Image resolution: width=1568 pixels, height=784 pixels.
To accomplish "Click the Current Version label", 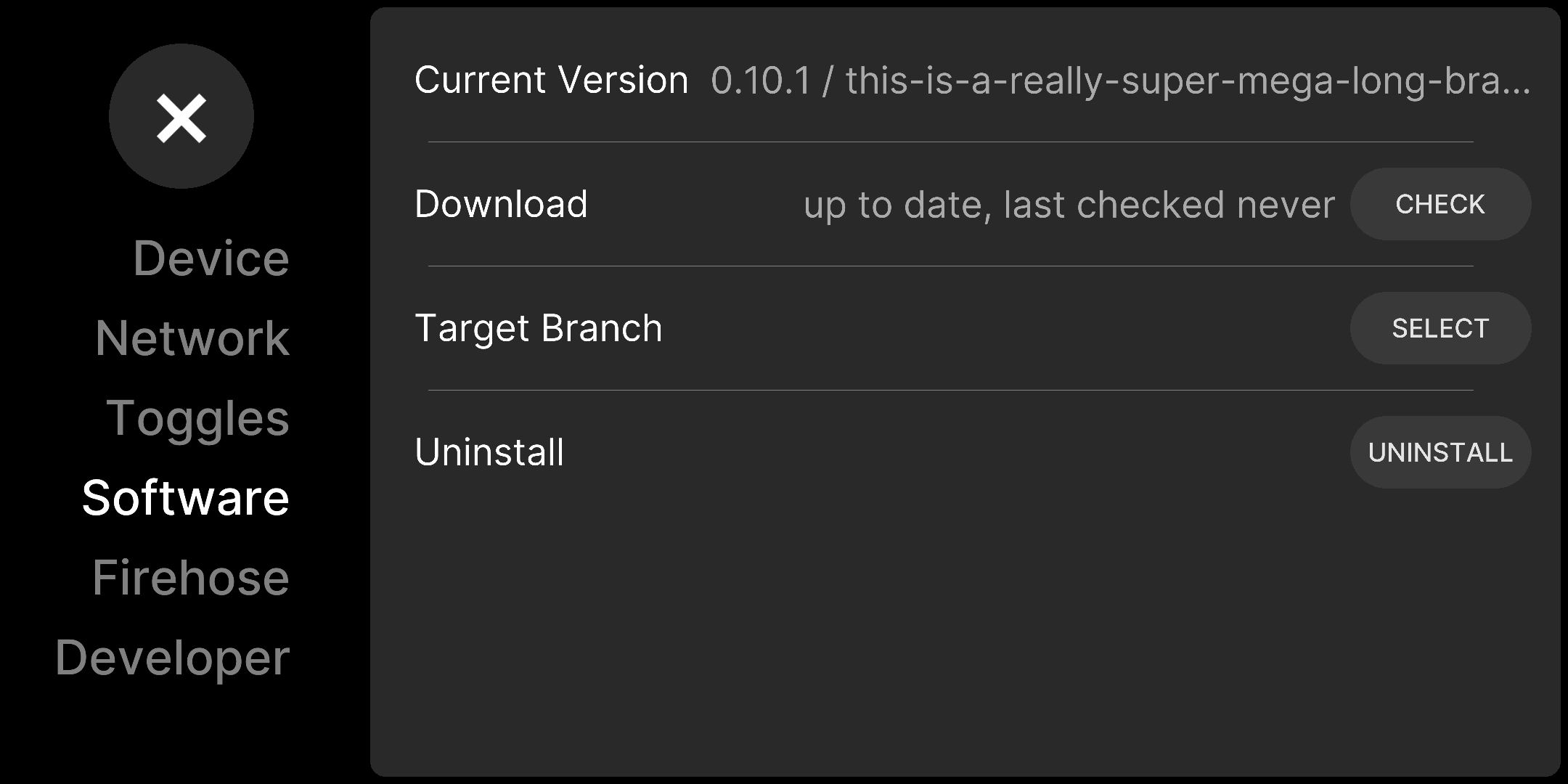I will 551,80.
